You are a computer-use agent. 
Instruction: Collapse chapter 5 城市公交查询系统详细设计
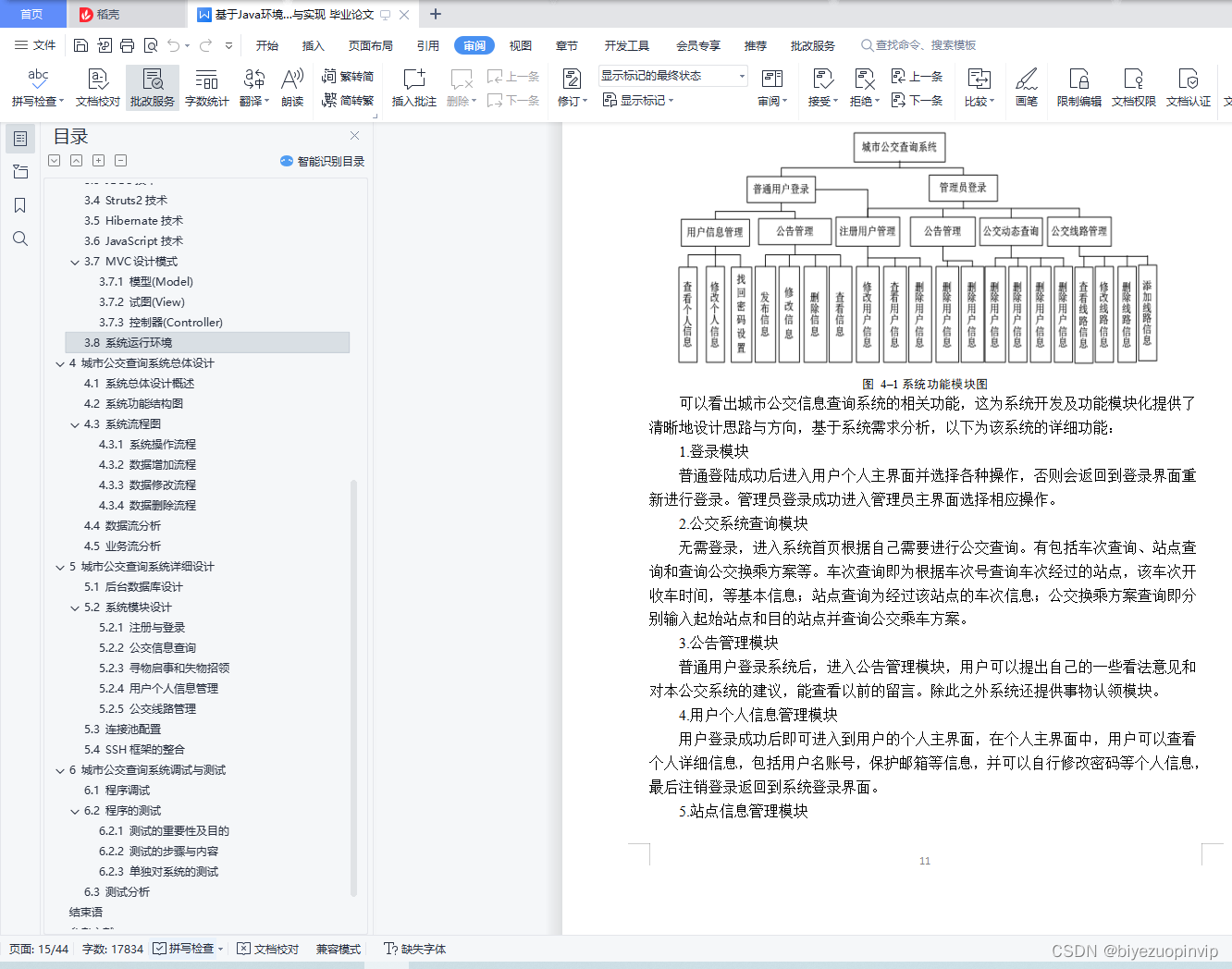60,567
